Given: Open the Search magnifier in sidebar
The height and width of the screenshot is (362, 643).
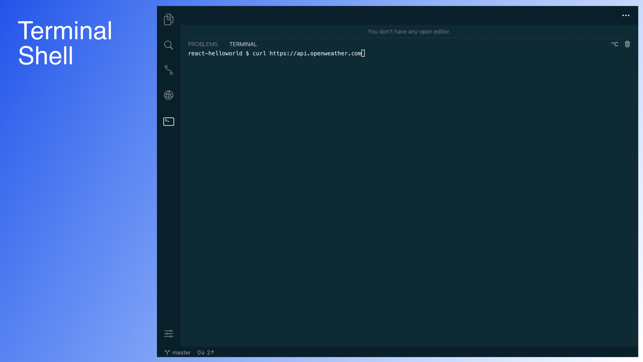Looking at the screenshot, I should [x=169, y=45].
